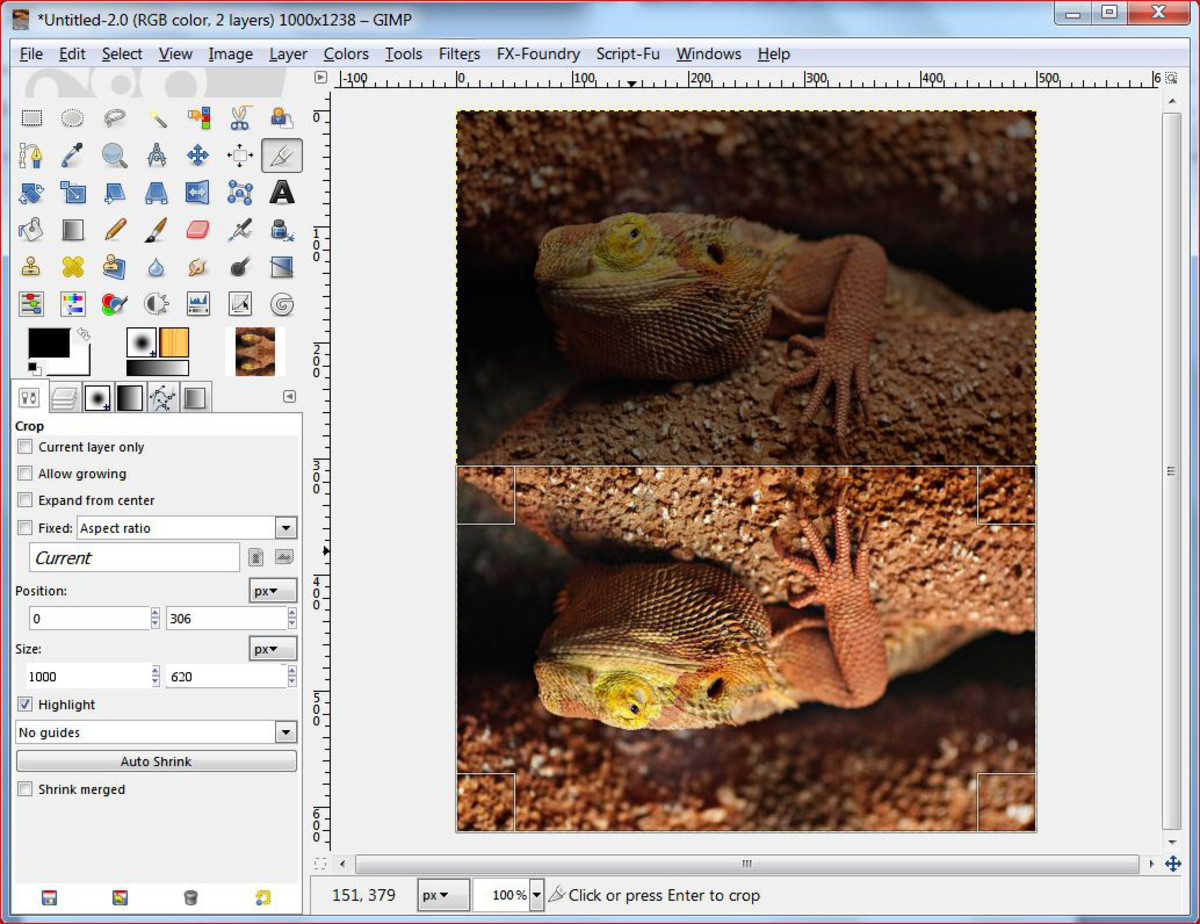Open the FX-Foundry menu
This screenshot has height=924, width=1200.
(x=538, y=54)
